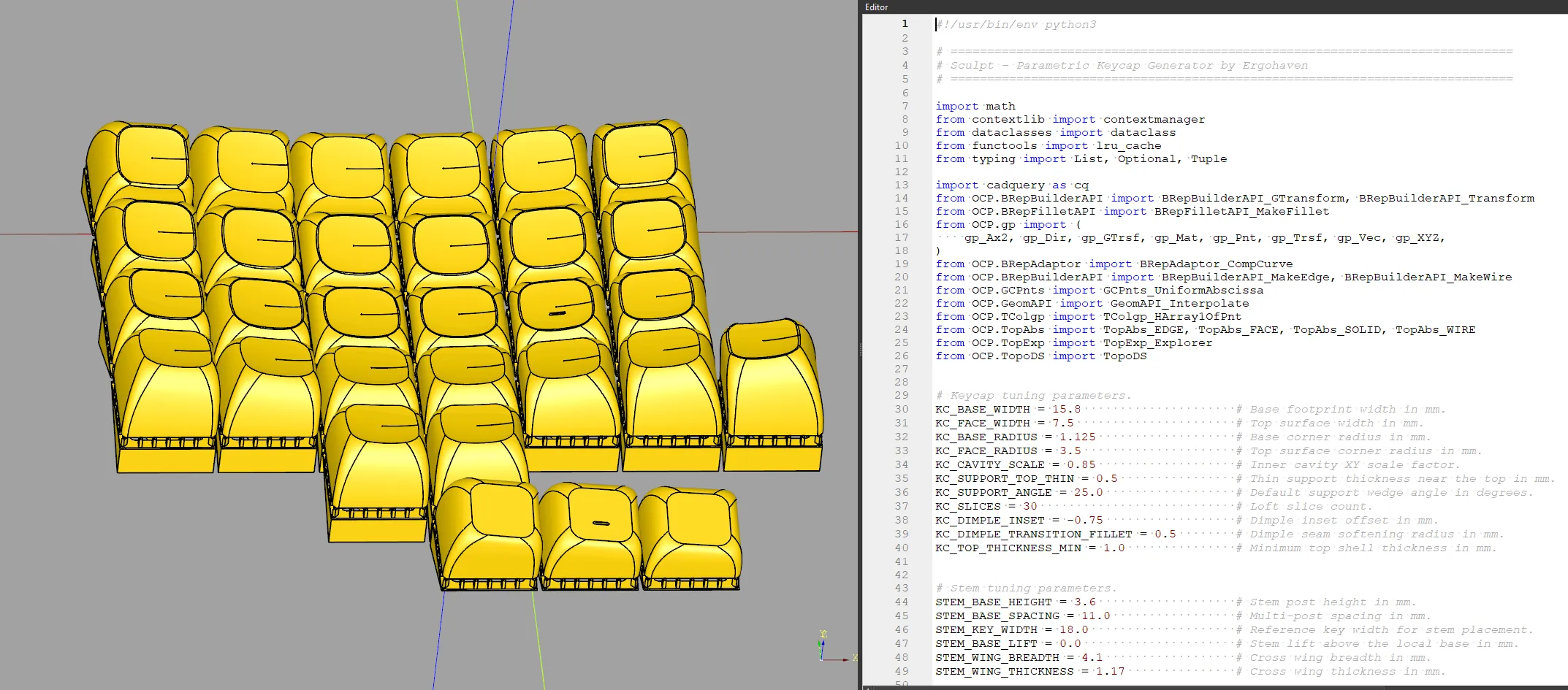Click the STEM_BASE_HEIGHT value 3.6
Image resolution: width=1568 pixels, height=690 pixels.
1084,602
